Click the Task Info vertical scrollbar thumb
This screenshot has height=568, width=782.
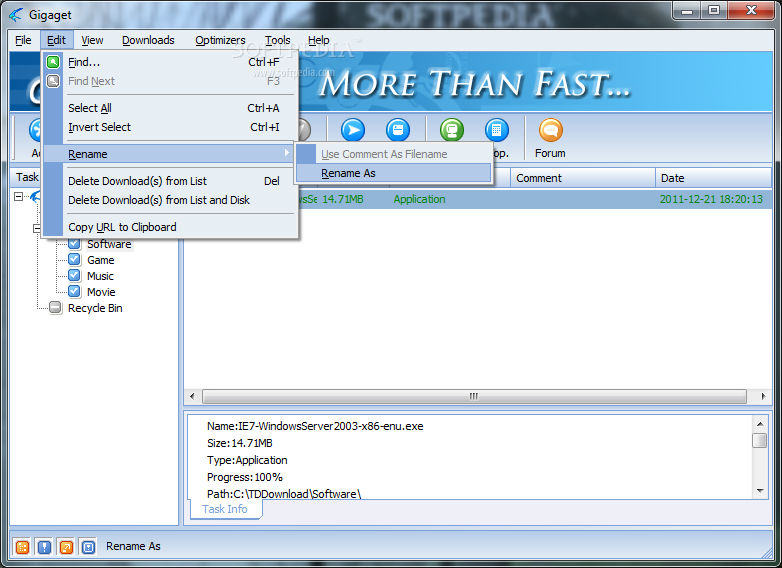[760, 441]
